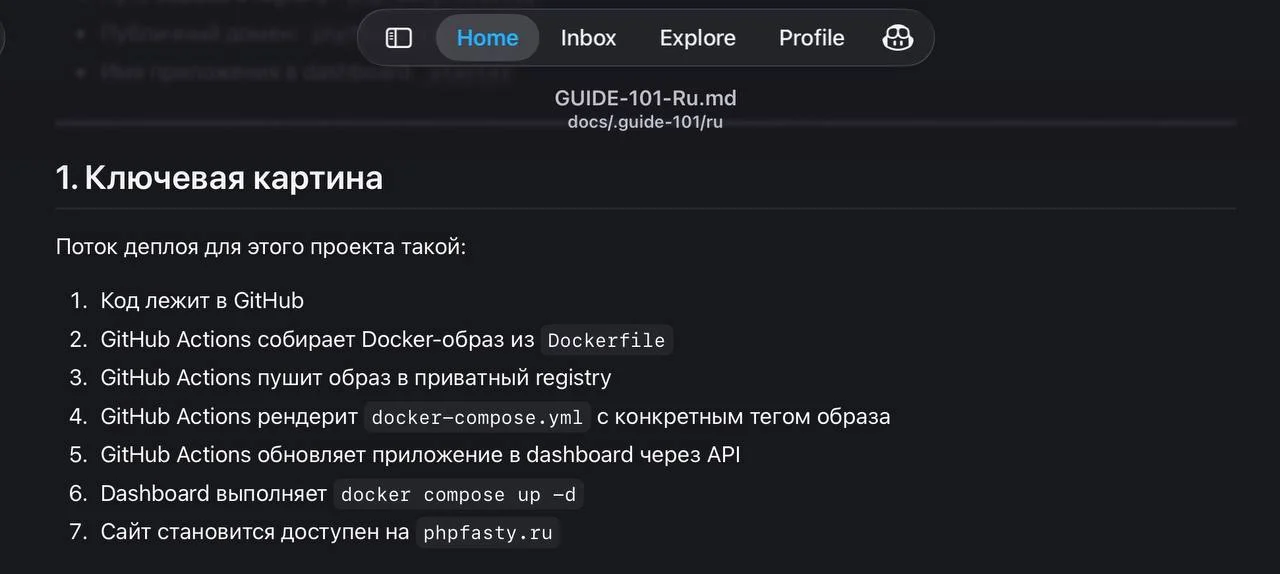1280x574 pixels.
Task: Click the phpfasty.ru domain code text
Action: (x=487, y=533)
